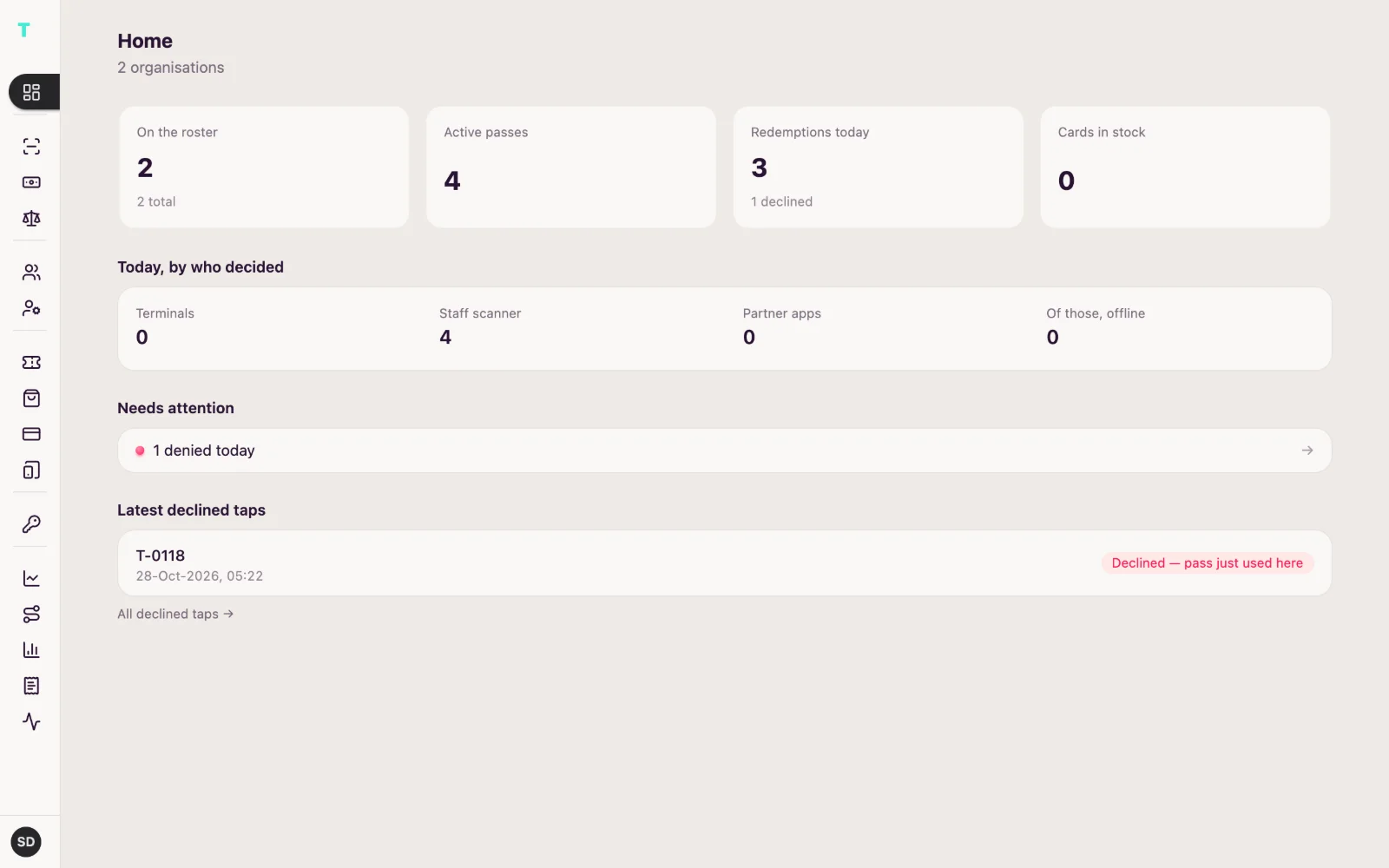
Task: Open the user with gear icon
Action: tap(31, 308)
